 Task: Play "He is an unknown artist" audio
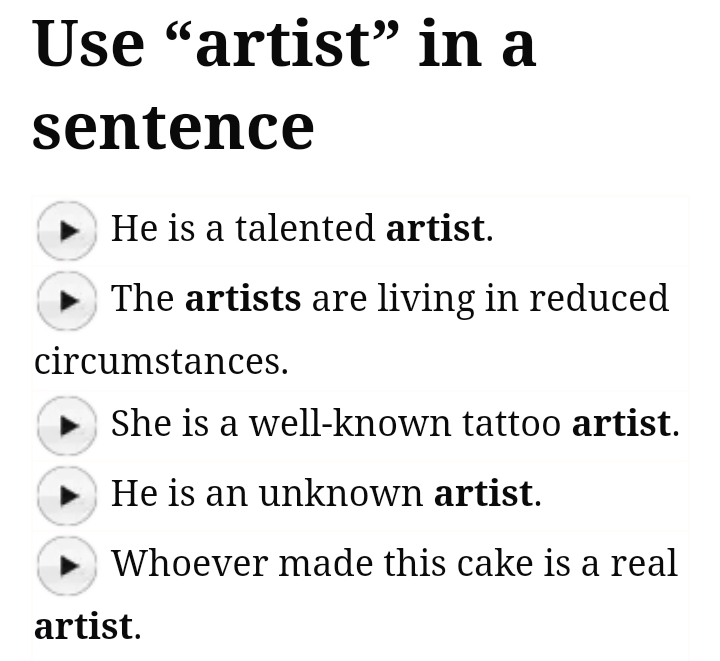point(66,495)
